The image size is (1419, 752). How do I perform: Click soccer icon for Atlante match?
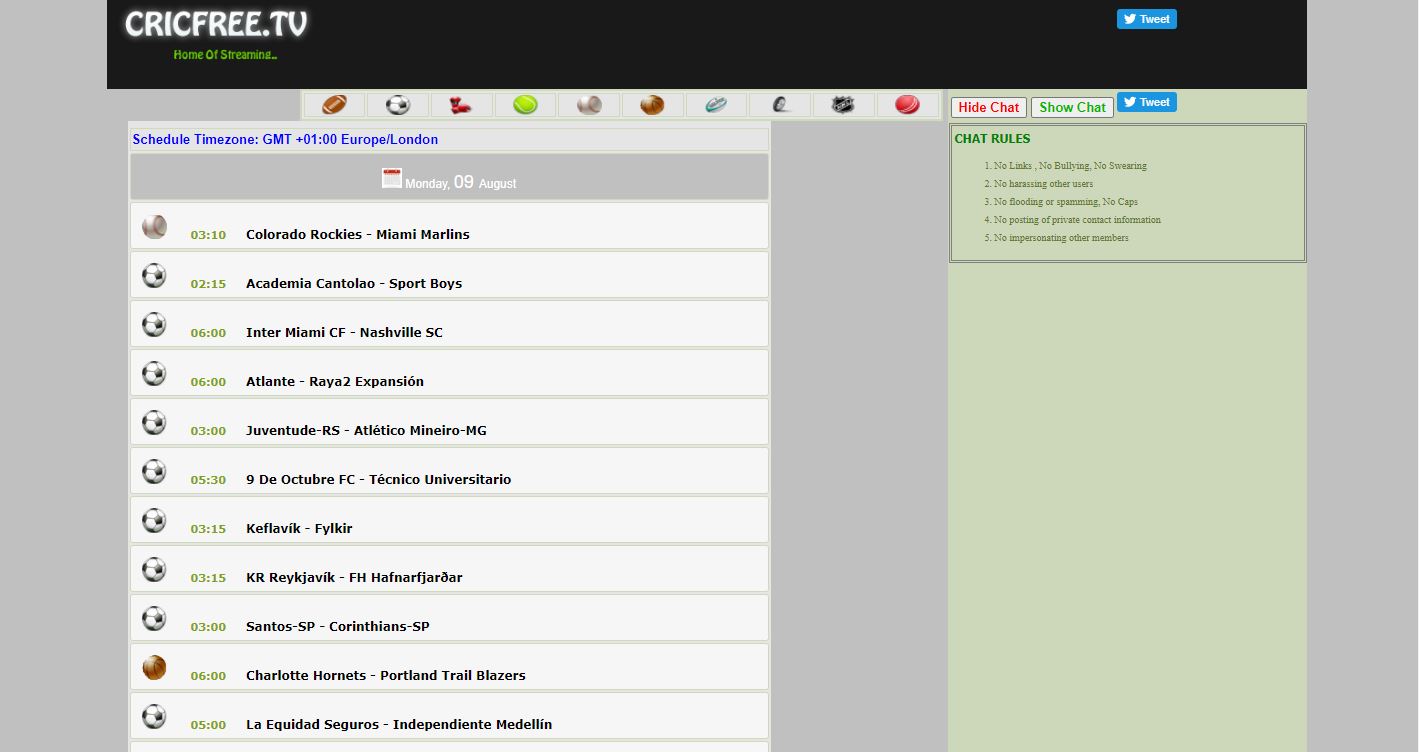point(154,373)
